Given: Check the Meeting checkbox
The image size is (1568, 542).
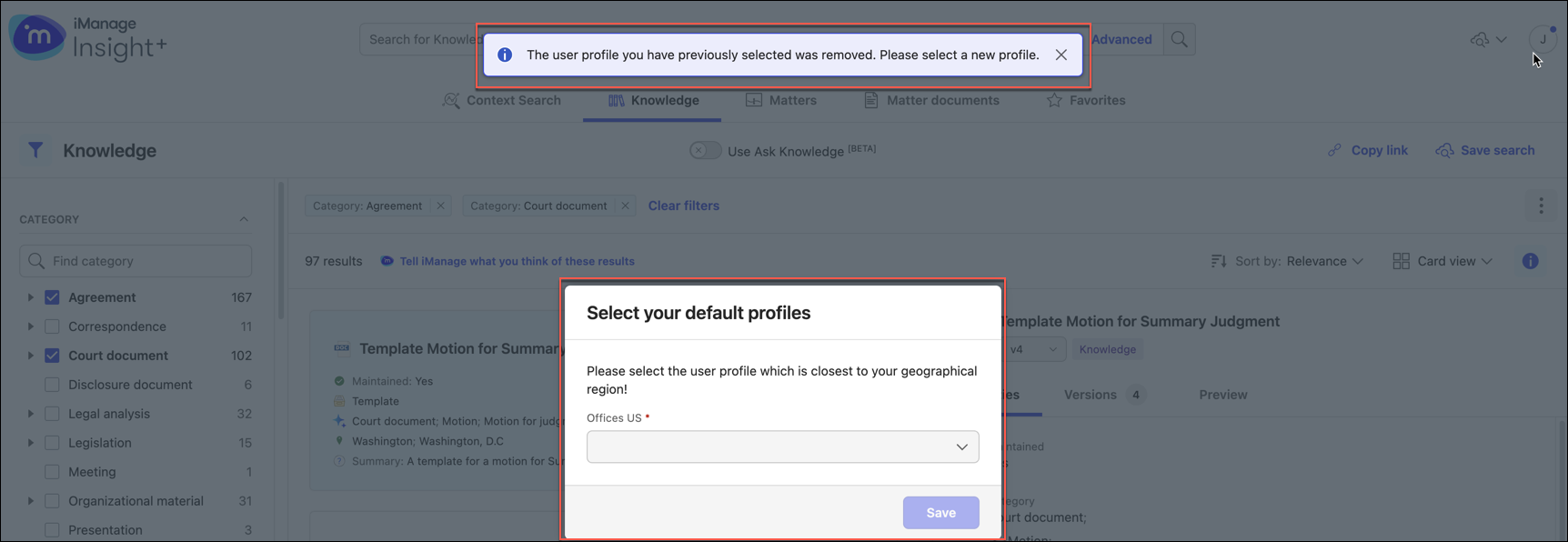Looking at the screenshot, I should coord(52,472).
